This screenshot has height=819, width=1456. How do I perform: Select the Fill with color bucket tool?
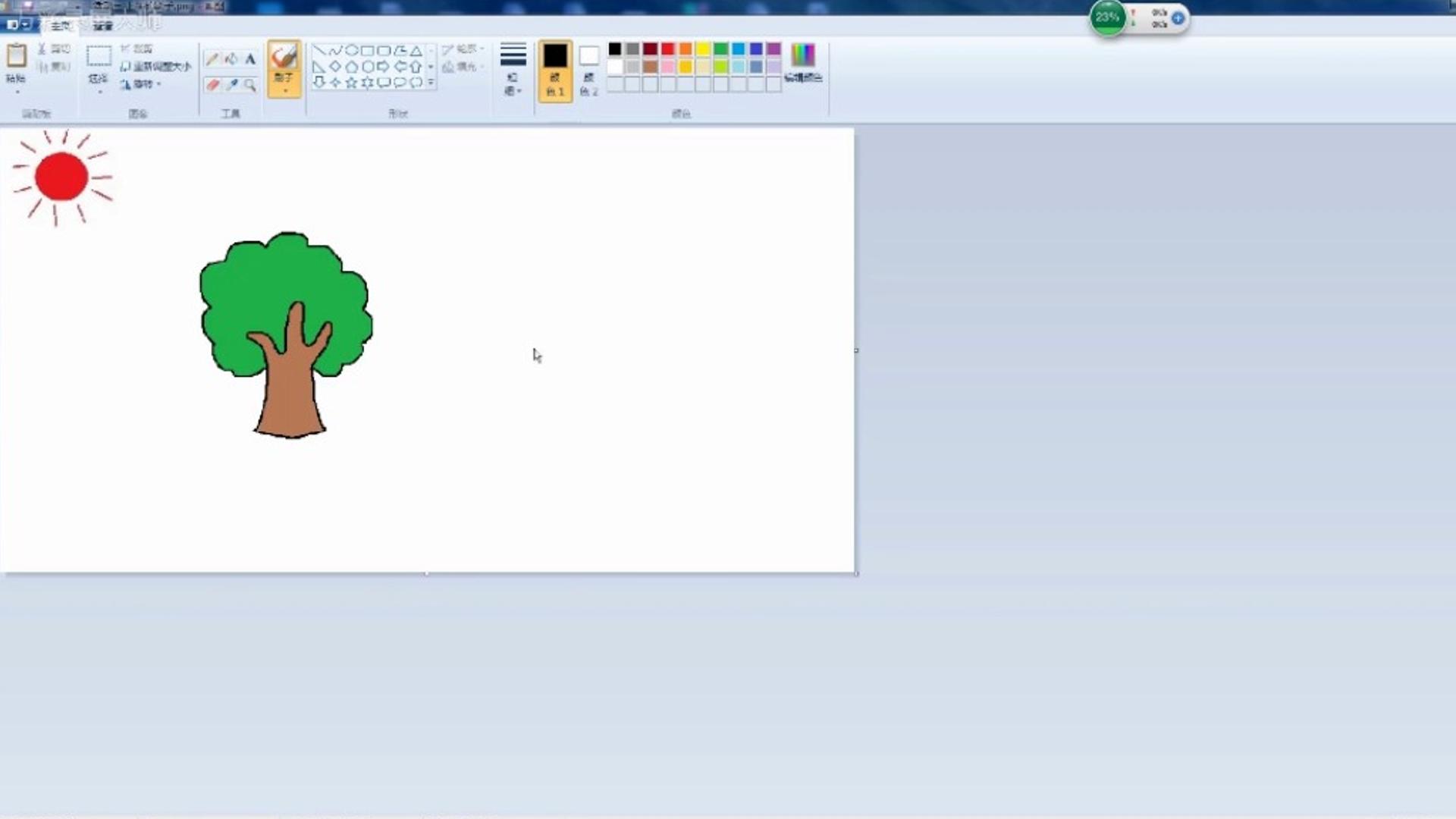pyautogui.click(x=231, y=59)
